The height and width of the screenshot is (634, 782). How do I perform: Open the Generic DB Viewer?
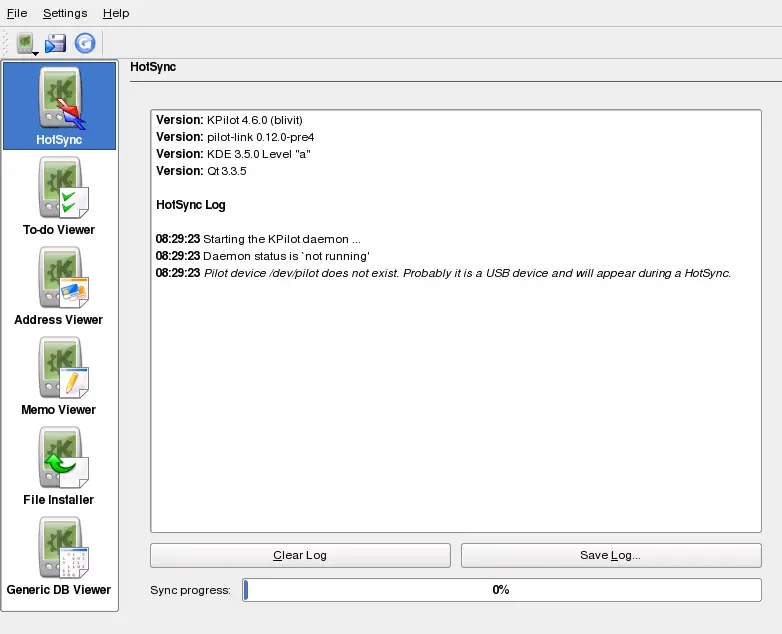click(x=59, y=556)
